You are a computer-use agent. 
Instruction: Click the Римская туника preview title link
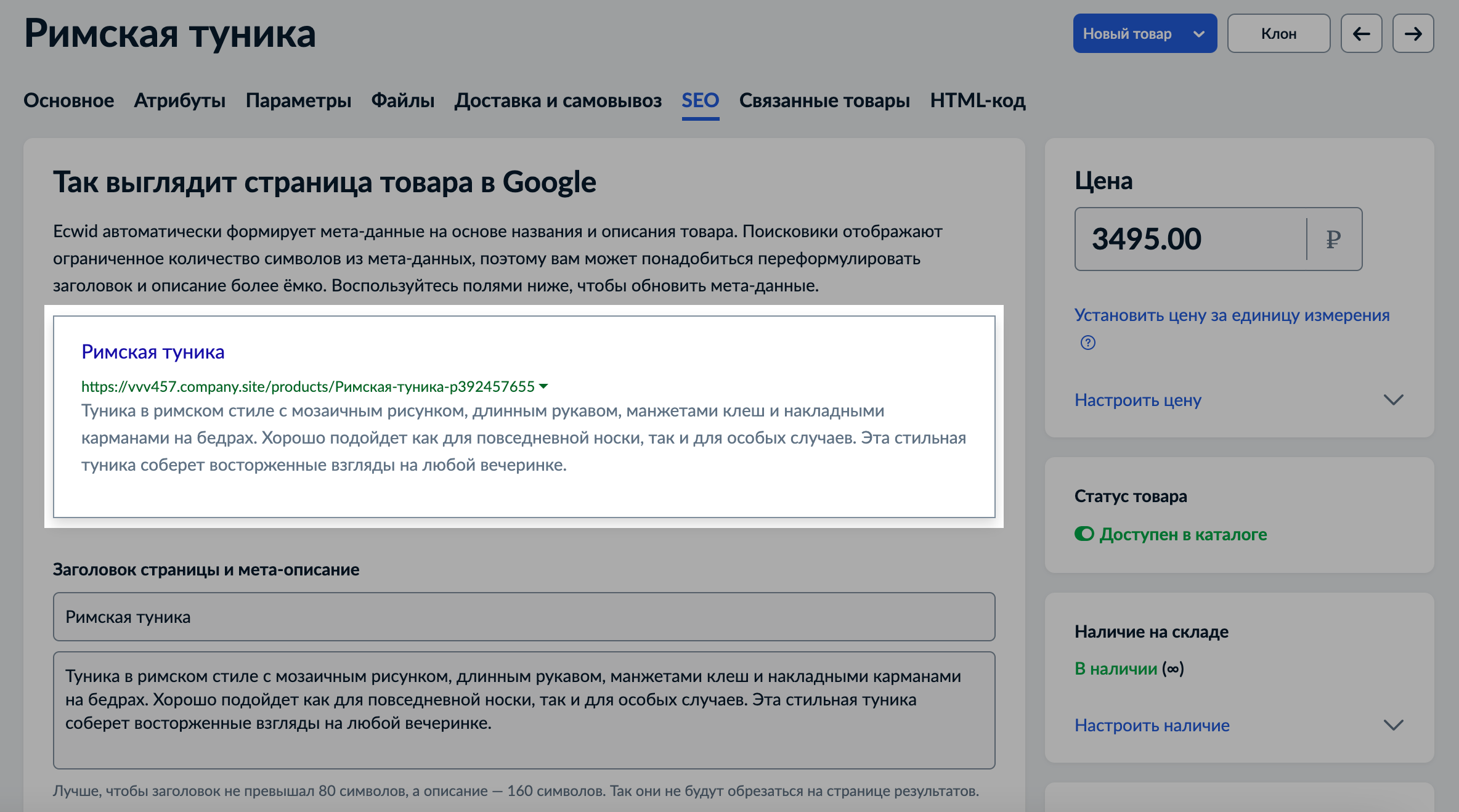pyautogui.click(x=153, y=352)
